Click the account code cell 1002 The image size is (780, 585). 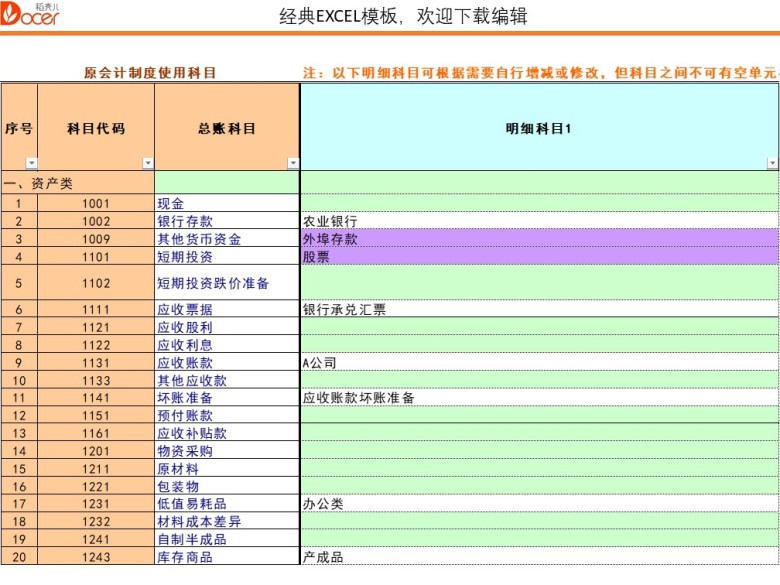96,221
